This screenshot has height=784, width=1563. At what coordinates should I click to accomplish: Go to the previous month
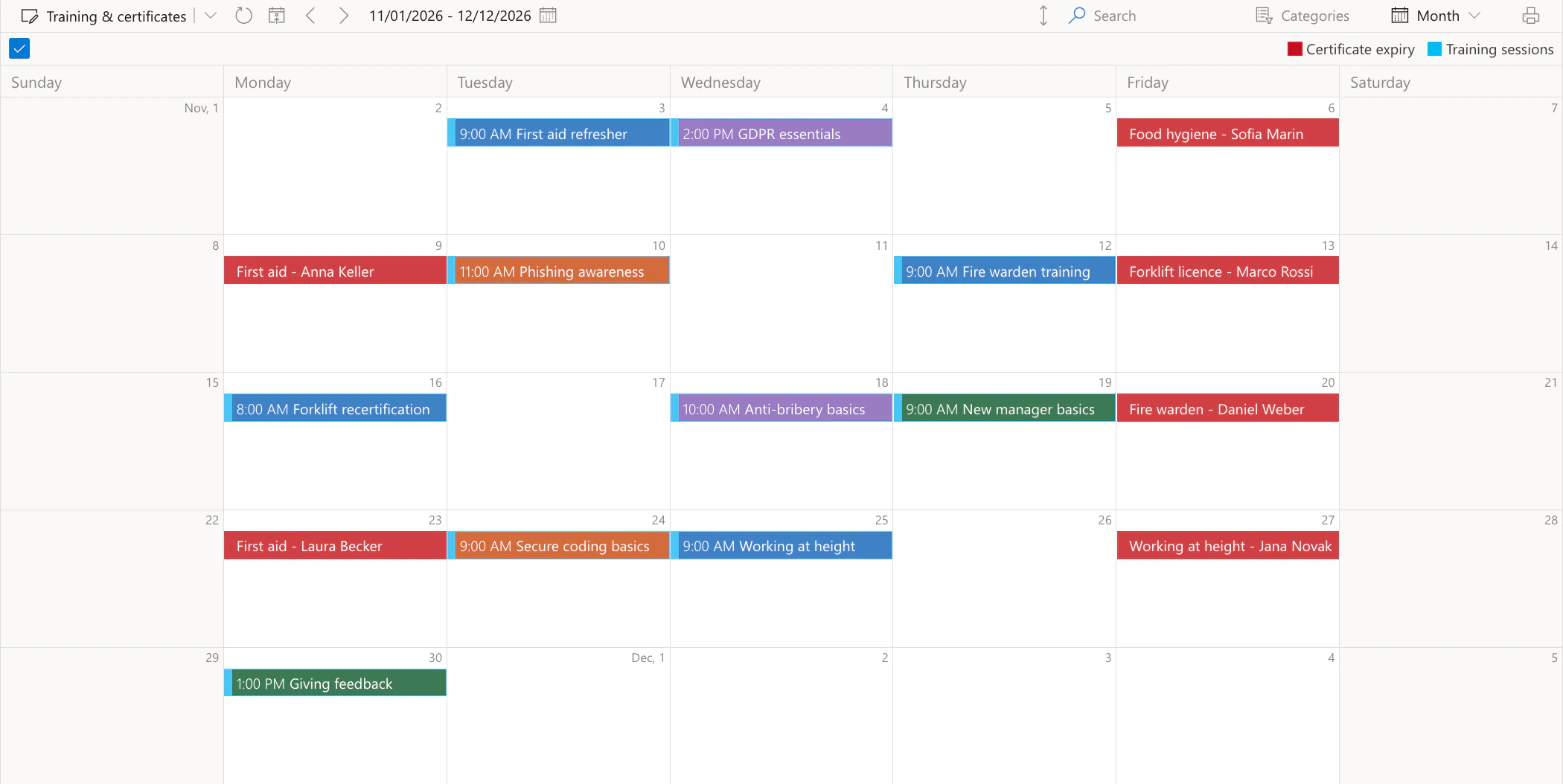[311, 16]
